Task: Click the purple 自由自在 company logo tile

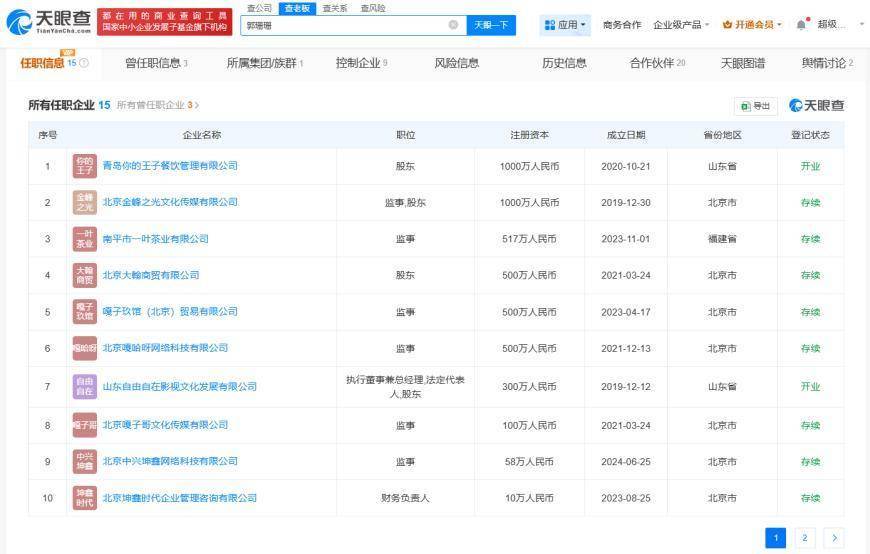Action: click(x=85, y=386)
